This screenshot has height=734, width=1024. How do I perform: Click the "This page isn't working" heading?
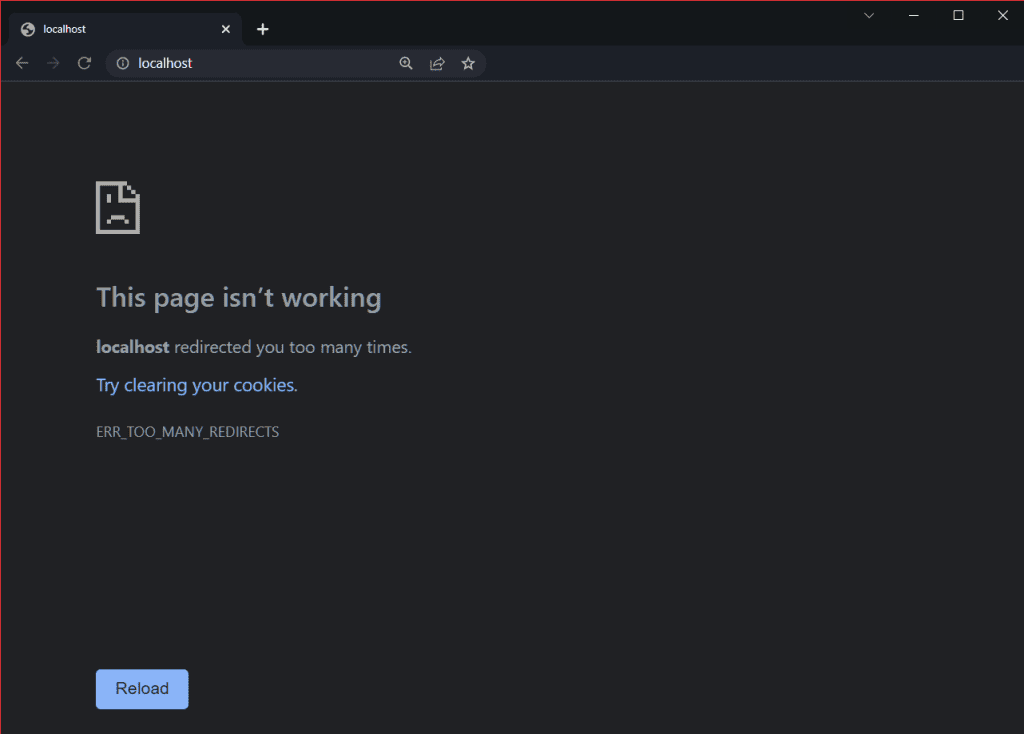tap(238, 298)
